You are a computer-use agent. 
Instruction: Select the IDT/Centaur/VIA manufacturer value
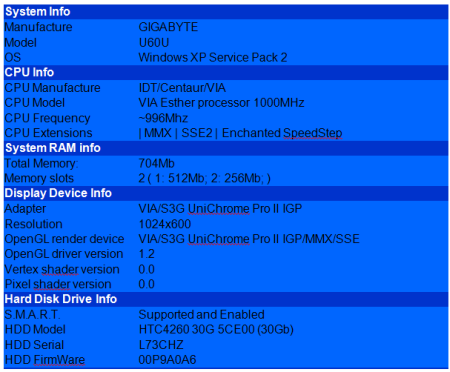182,88
